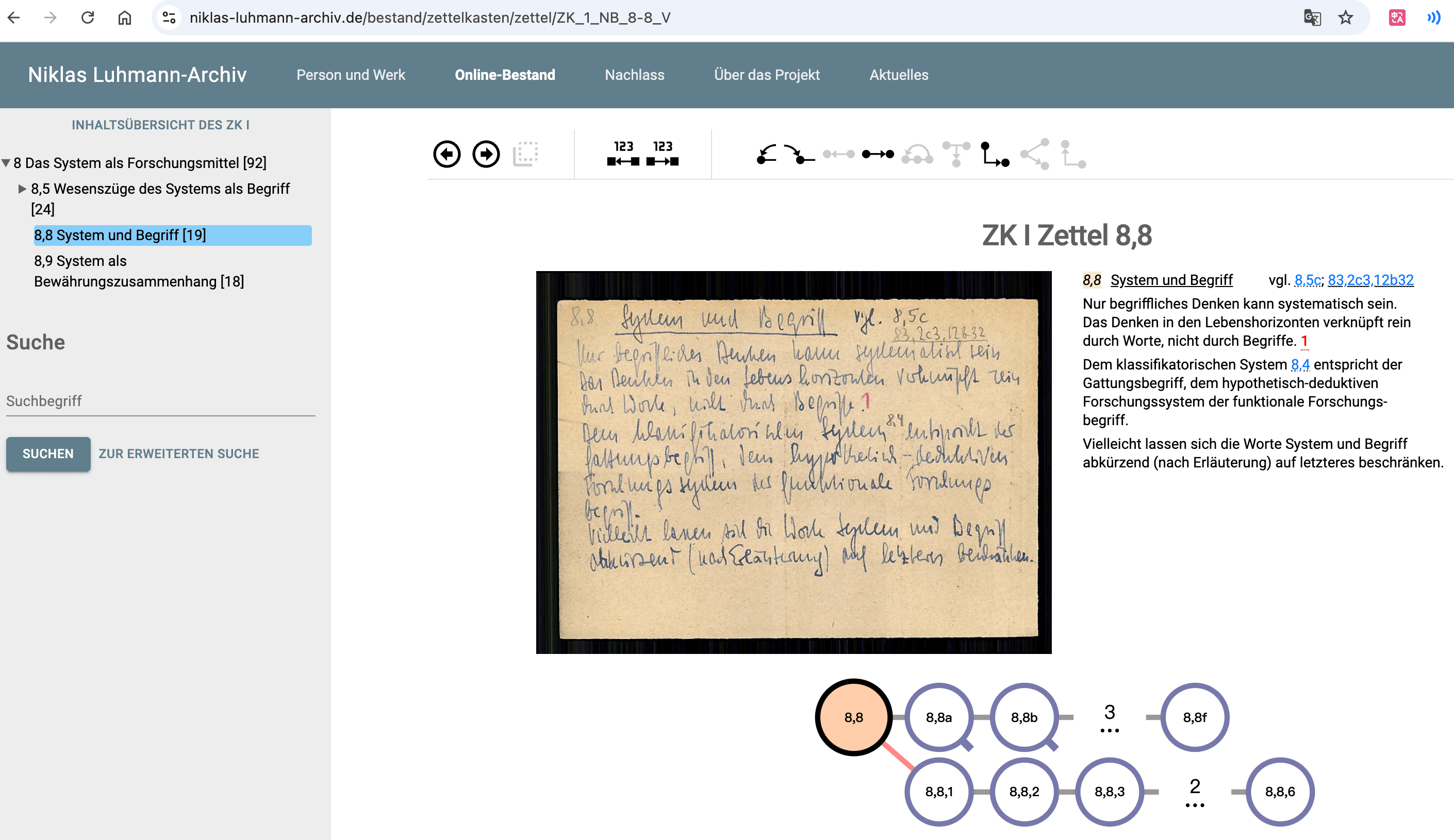Click the greyed T-shaped downward arrow icon
1454x840 pixels.
point(956,154)
